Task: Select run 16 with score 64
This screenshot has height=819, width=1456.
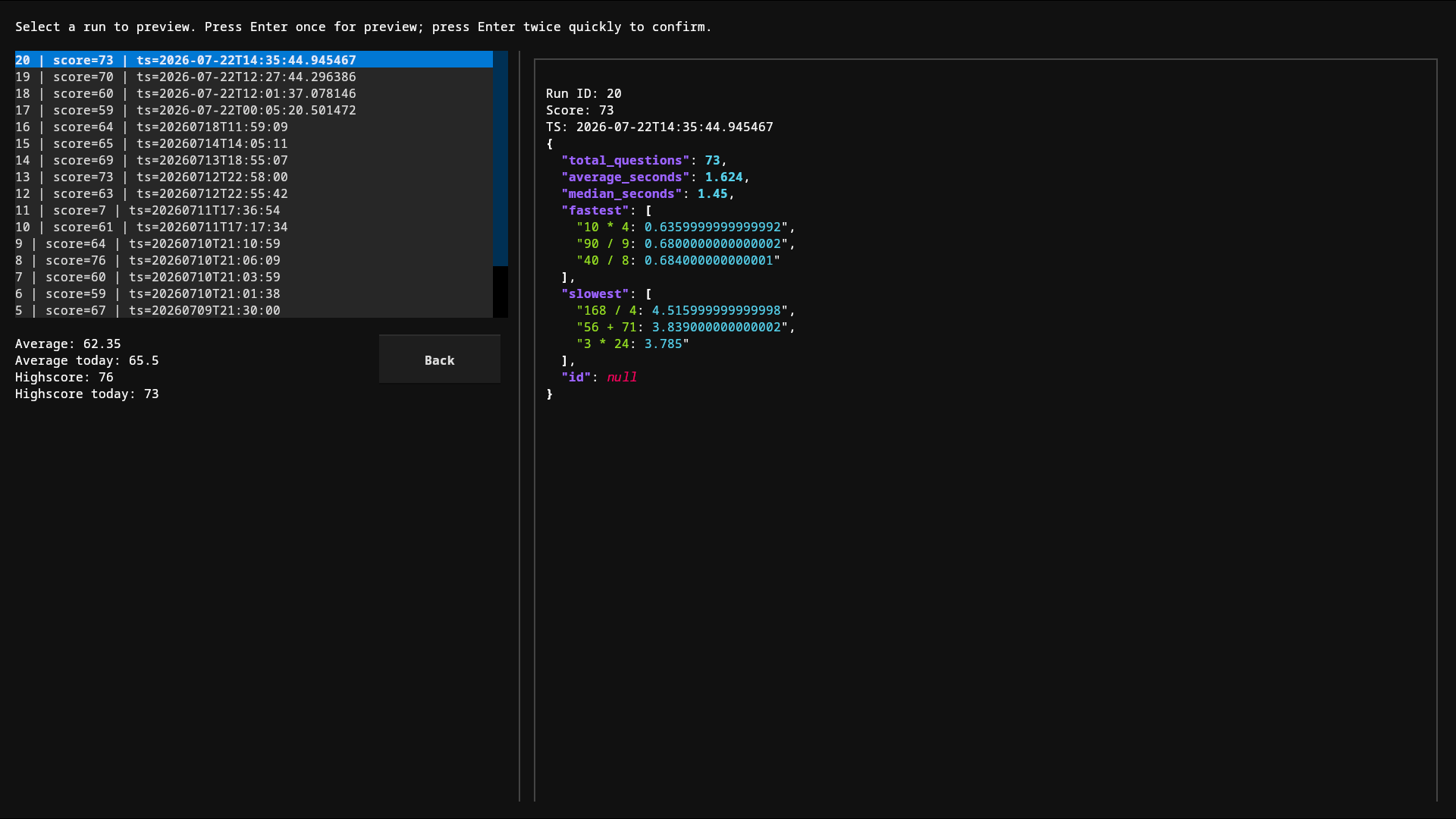Action: 254,127
